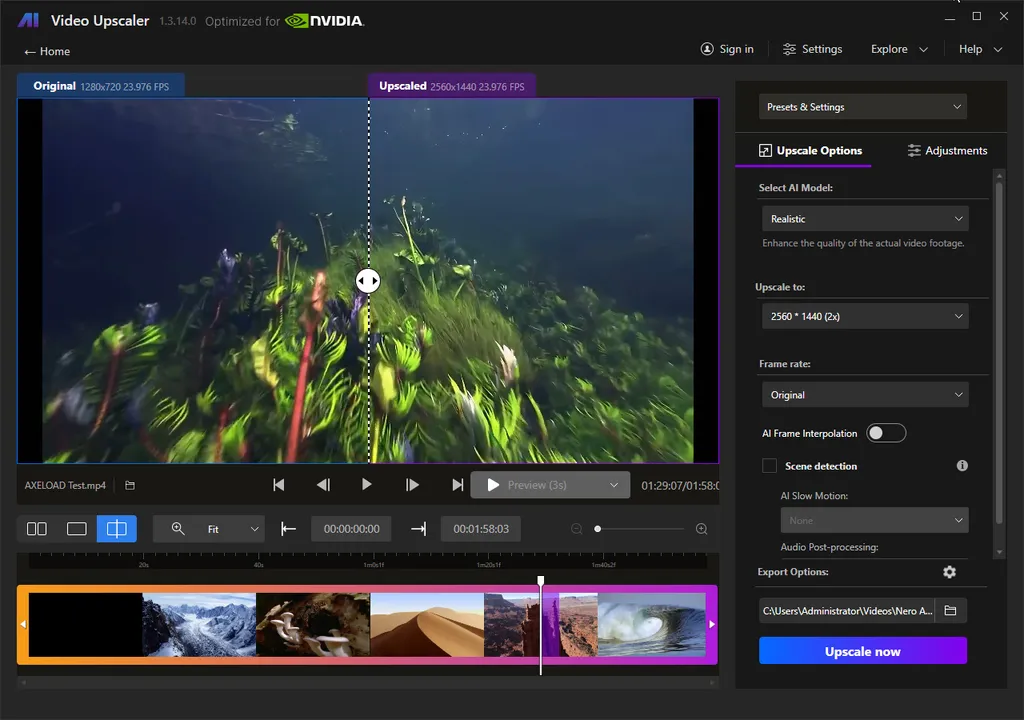1024x720 pixels.
Task: Click the Scene detection info icon
Action: [962, 465]
